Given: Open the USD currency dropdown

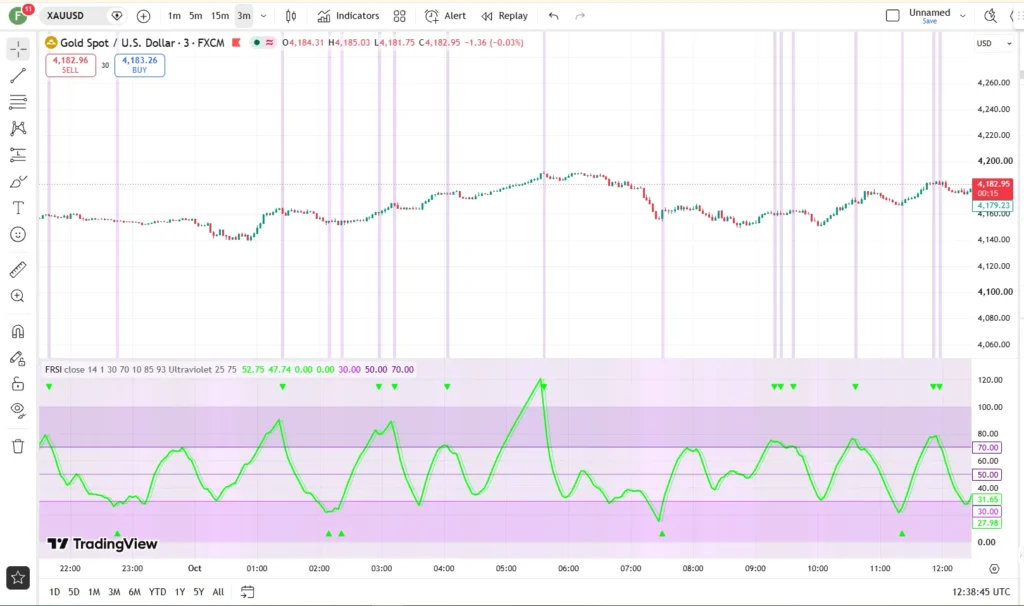Looking at the screenshot, I should coord(994,43).
